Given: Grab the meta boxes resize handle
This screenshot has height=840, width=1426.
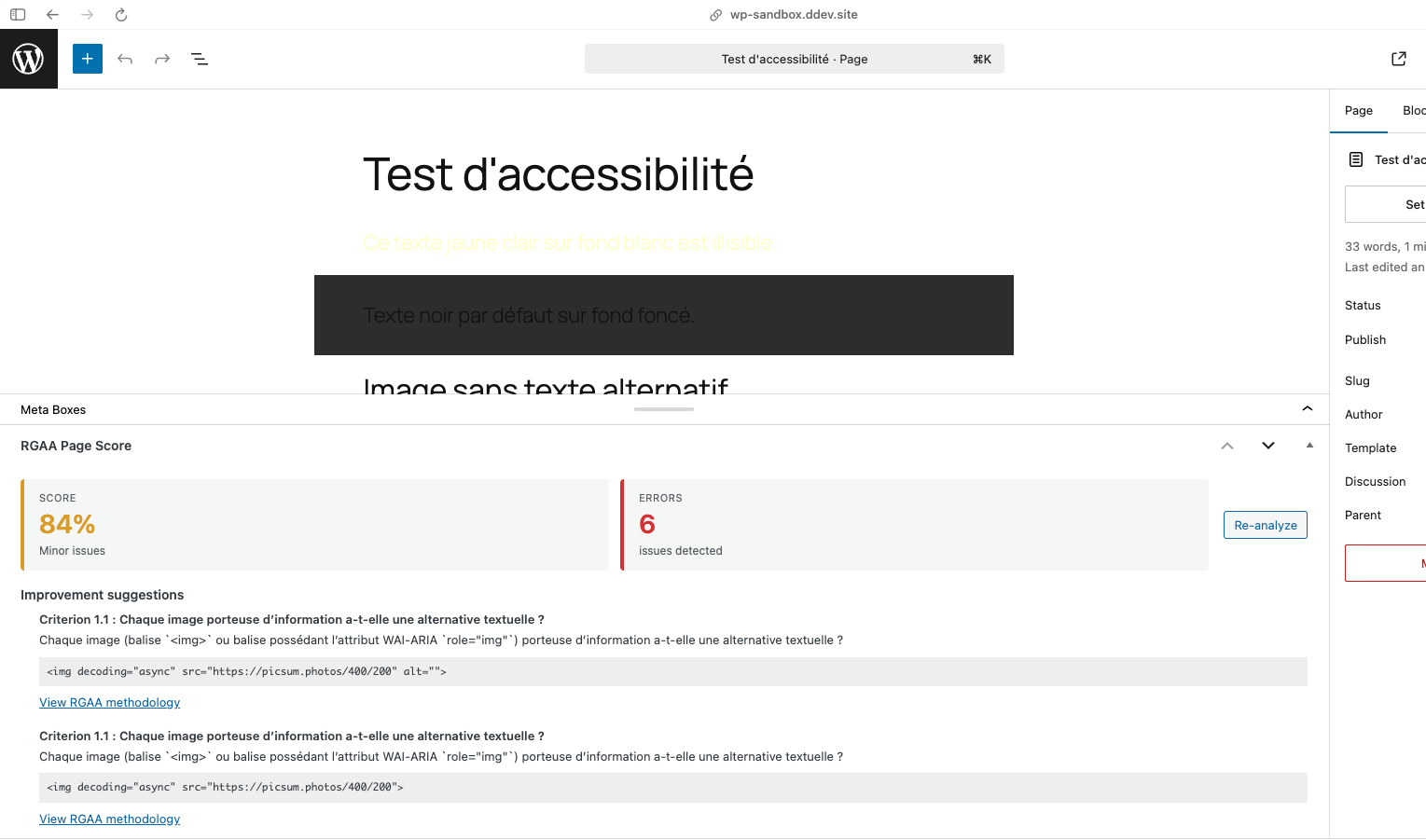Looking at the screenshot, I should [664, 409].
